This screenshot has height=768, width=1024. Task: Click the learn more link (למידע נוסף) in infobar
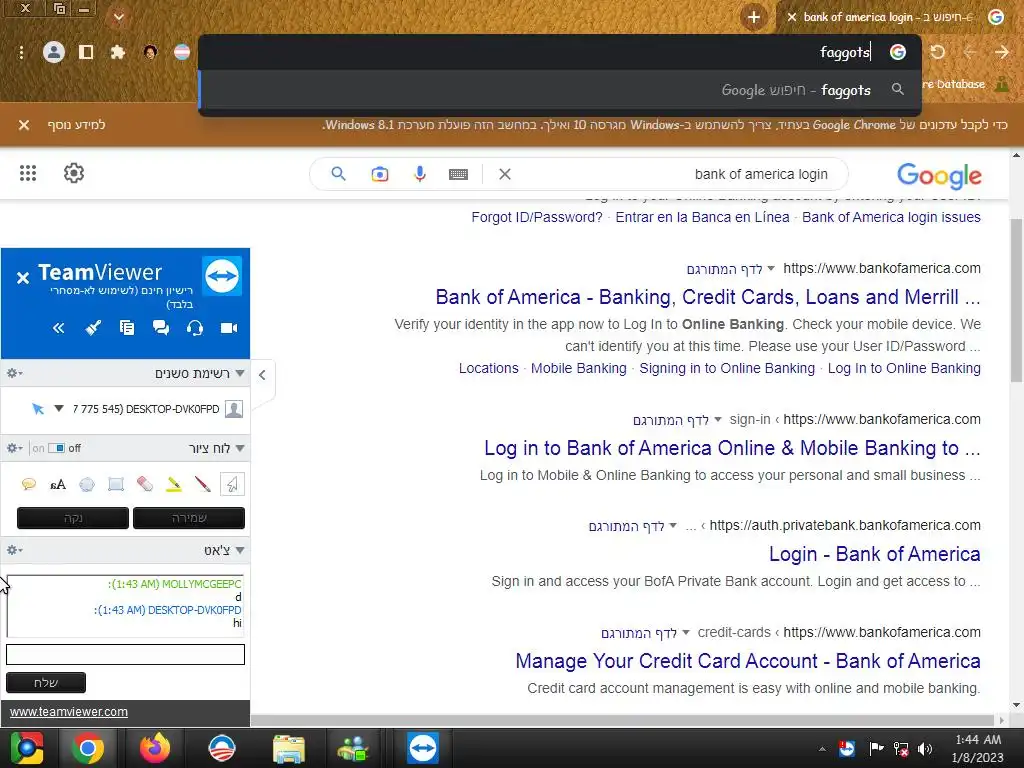click(x=76, y=125)
